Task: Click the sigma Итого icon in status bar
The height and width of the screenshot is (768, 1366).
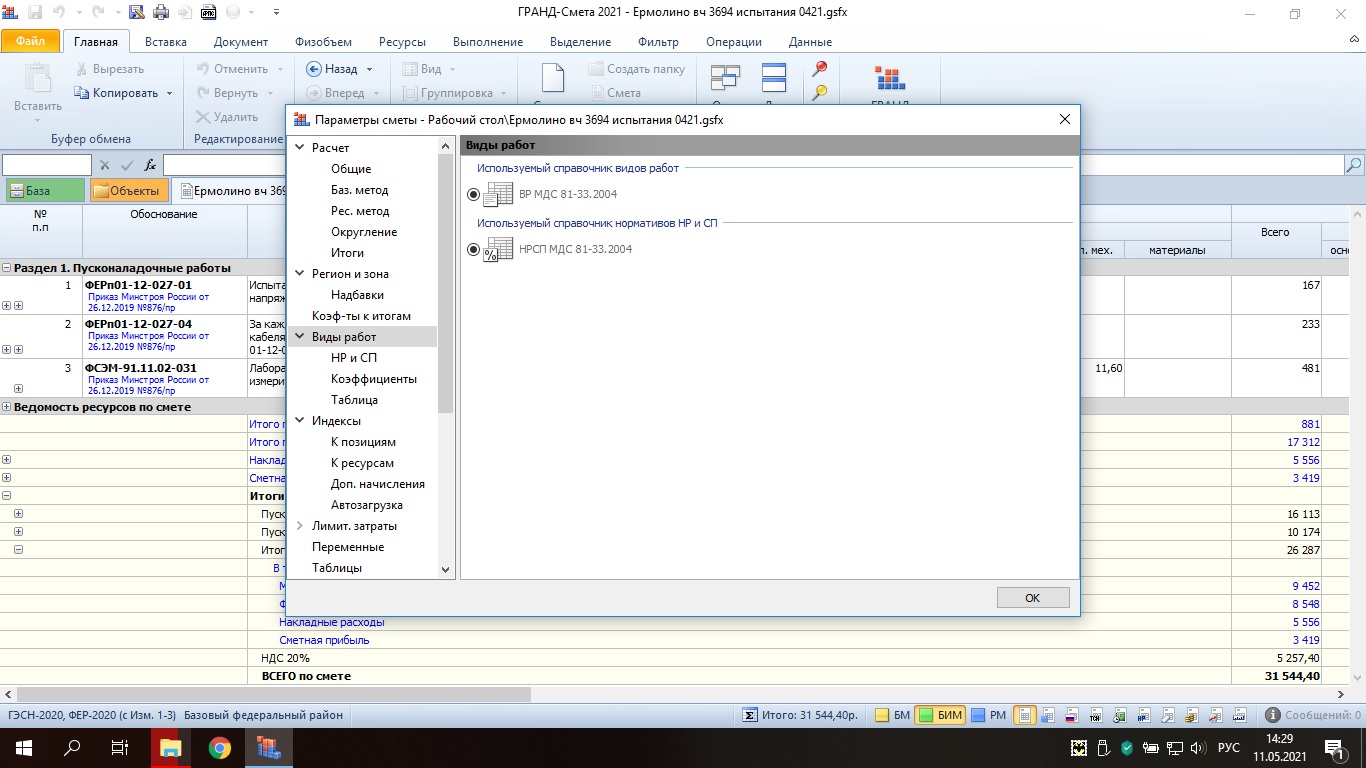Action: tap(749, 715)
